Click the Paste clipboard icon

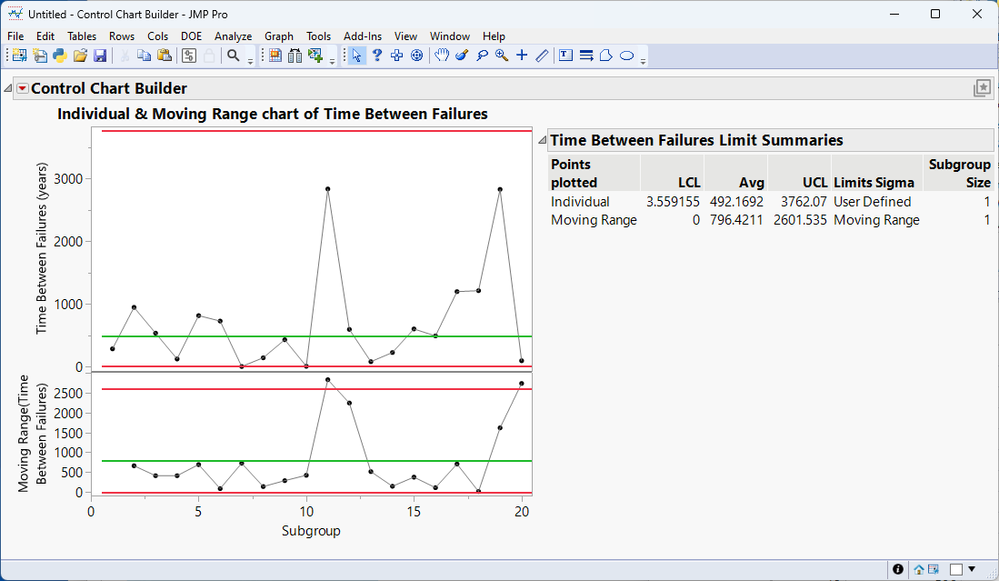pos(164,55)
